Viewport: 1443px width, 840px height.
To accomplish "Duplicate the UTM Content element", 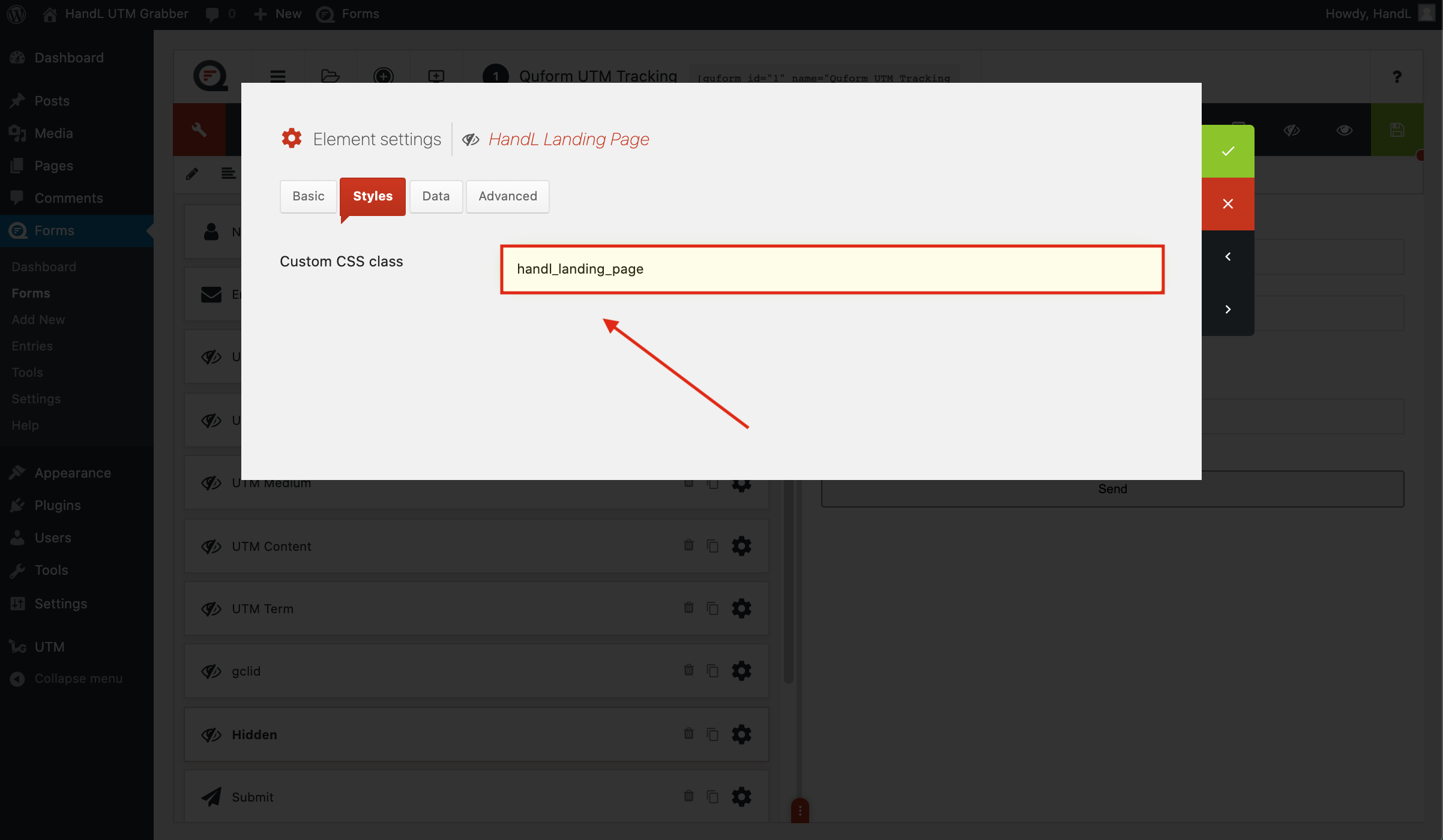I will 712,546.
